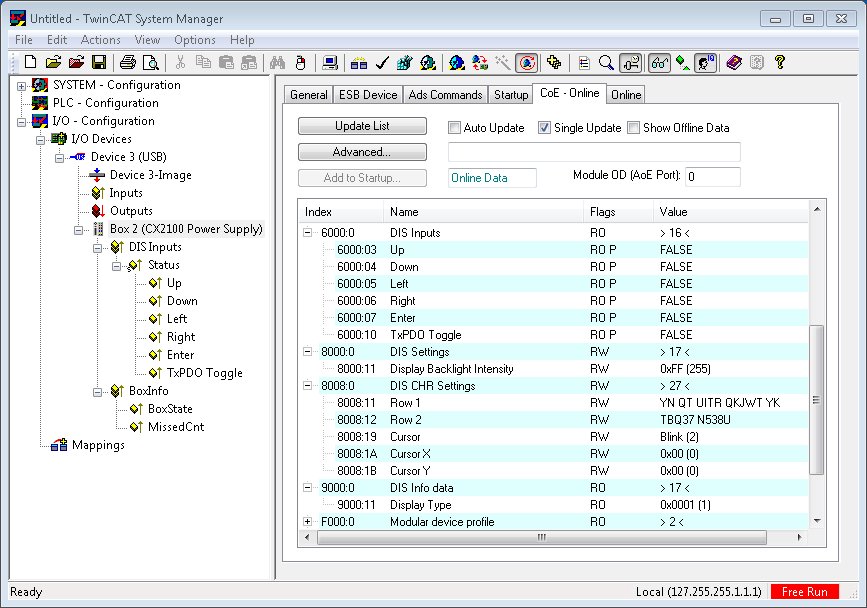Click the eyeglasses Show Online Data icon
The image size is (867, 608).
click(x=659, y=62)
